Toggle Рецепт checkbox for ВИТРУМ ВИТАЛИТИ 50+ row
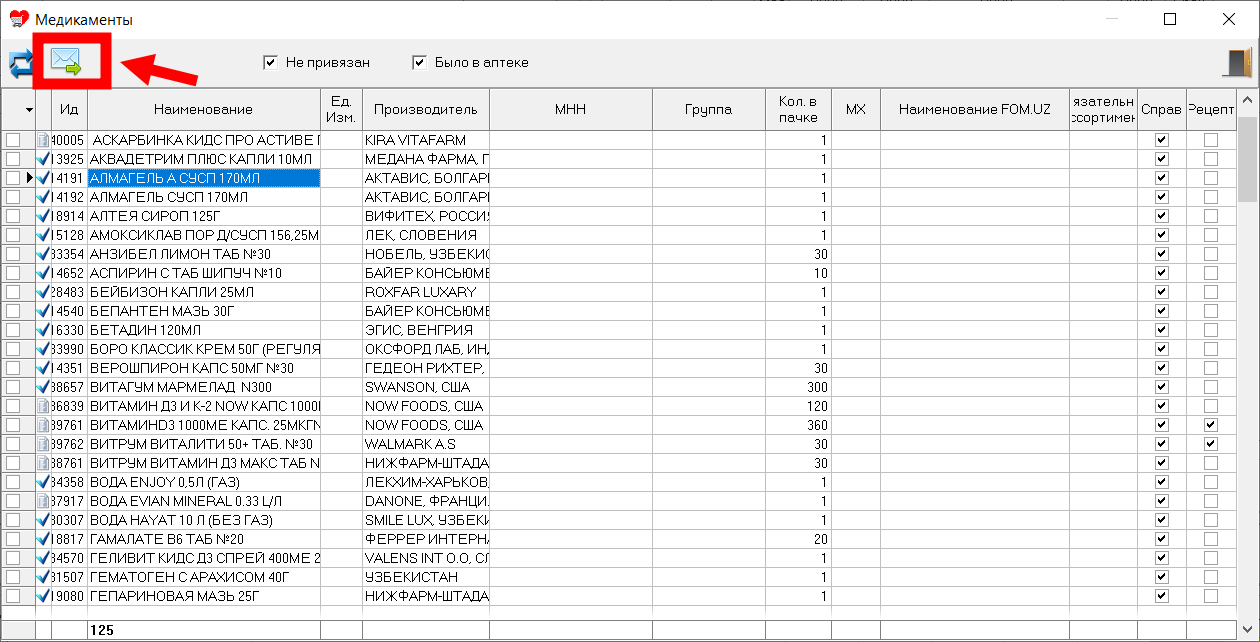The height and width of the screenshot is (642, 1260). click(x=1211, y=444)
